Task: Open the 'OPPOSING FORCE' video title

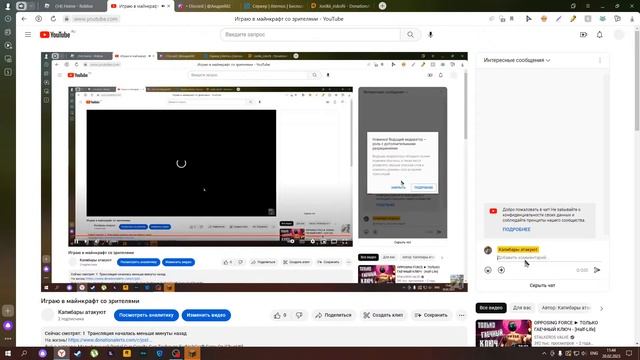Action: 566,326
